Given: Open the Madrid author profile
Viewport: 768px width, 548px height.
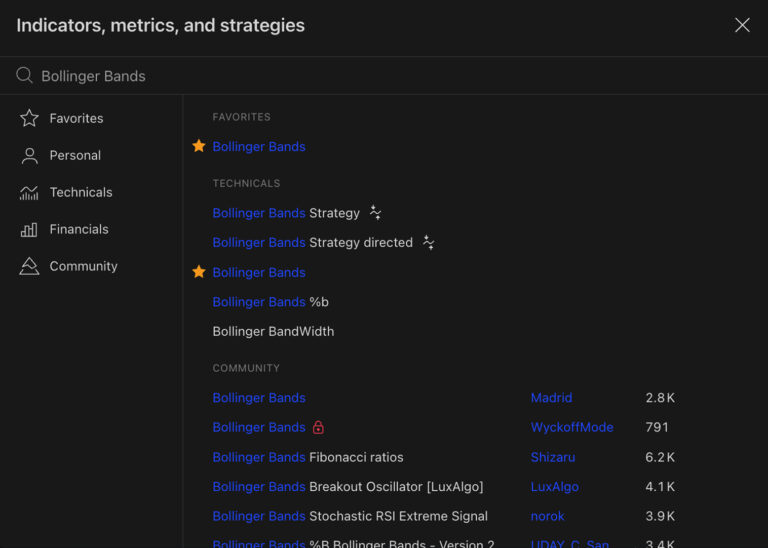Looking at the screenshot, I should (551, 398).
